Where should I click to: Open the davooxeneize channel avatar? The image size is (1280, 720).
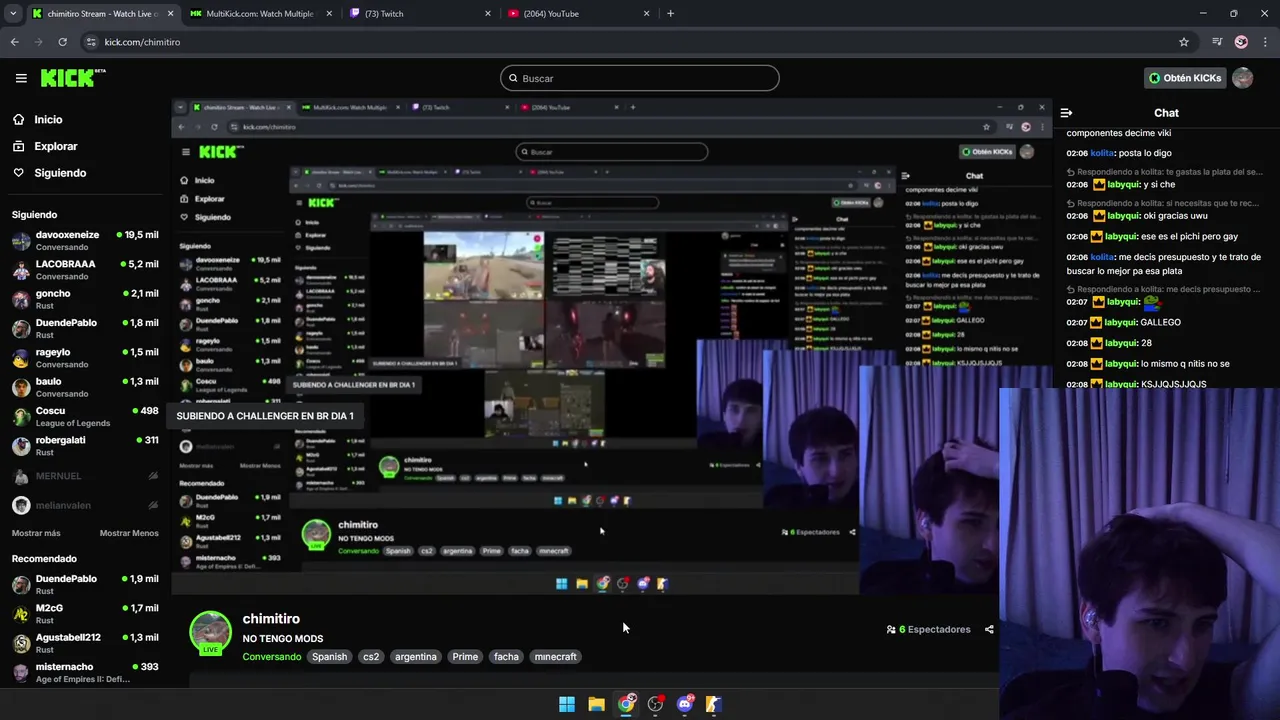click(x=21, y=241)
